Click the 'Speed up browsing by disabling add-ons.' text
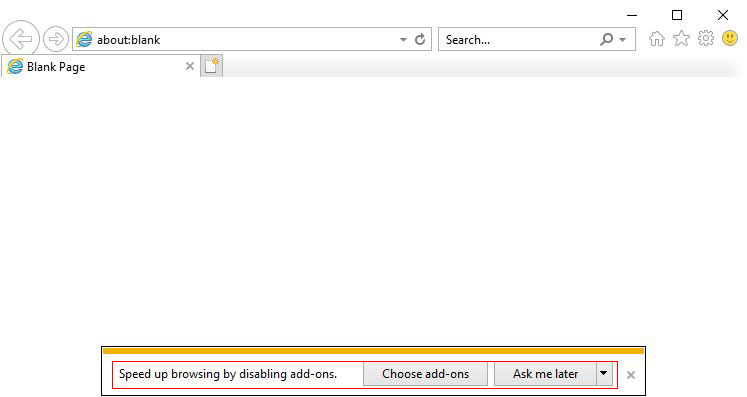The width and height of the screenshot is (747, 397). [x=228, y=374]
